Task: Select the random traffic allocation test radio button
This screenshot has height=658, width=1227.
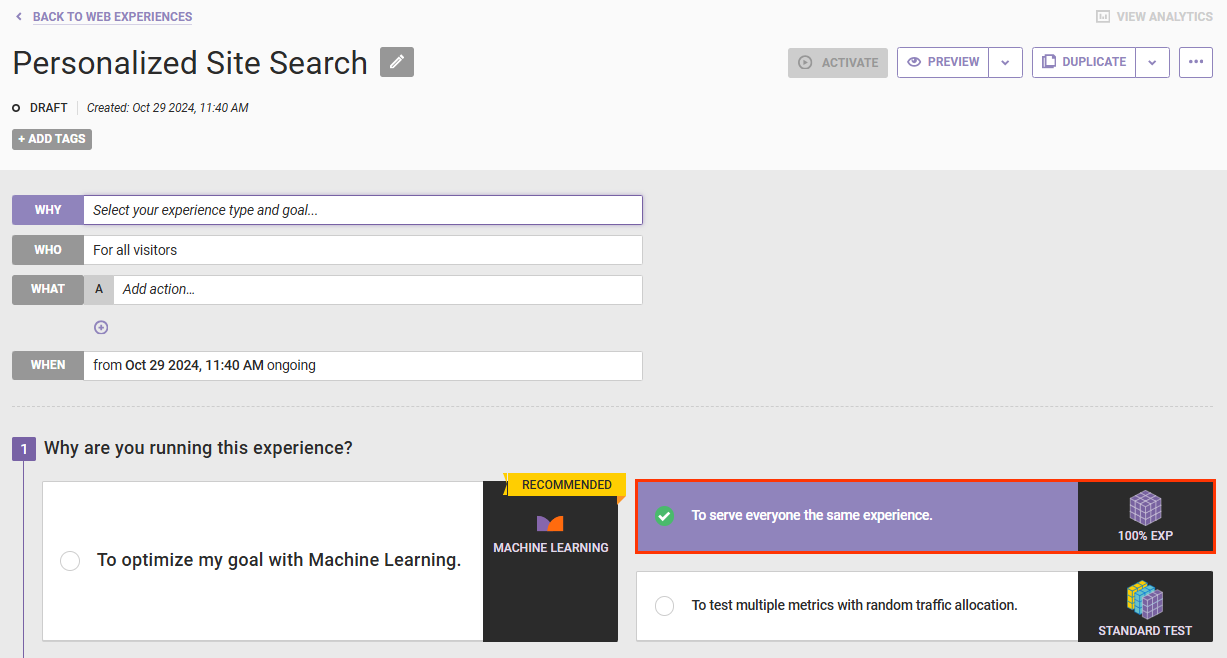Action: 664,606
